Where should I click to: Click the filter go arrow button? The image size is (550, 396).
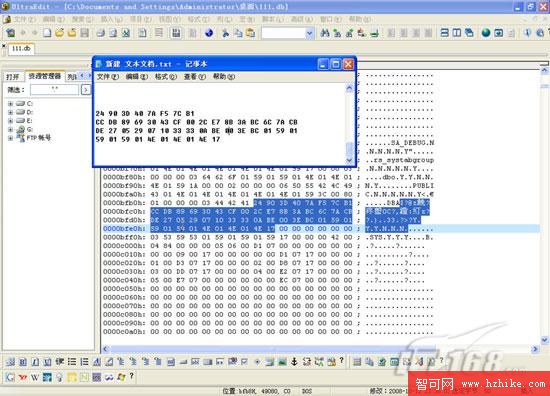pos(86,90)
